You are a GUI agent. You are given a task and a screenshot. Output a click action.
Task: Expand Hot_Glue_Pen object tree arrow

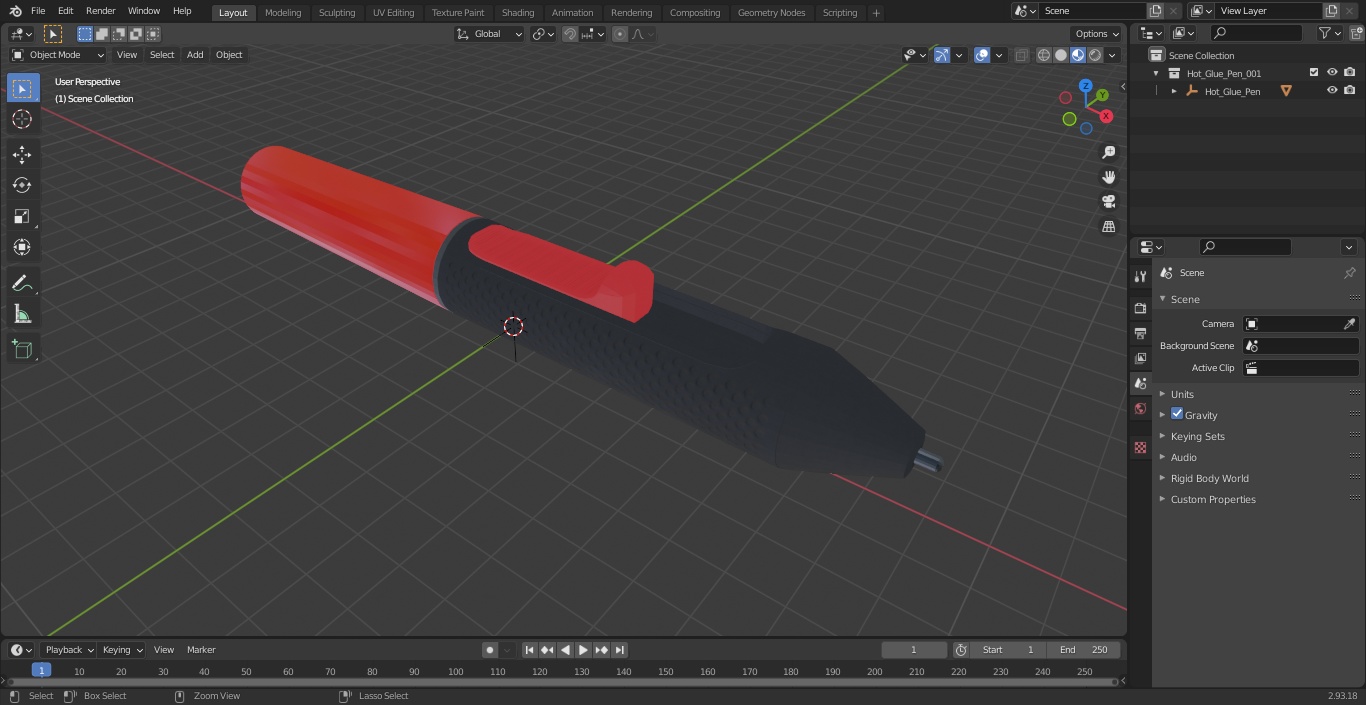tap(1174, 91)
